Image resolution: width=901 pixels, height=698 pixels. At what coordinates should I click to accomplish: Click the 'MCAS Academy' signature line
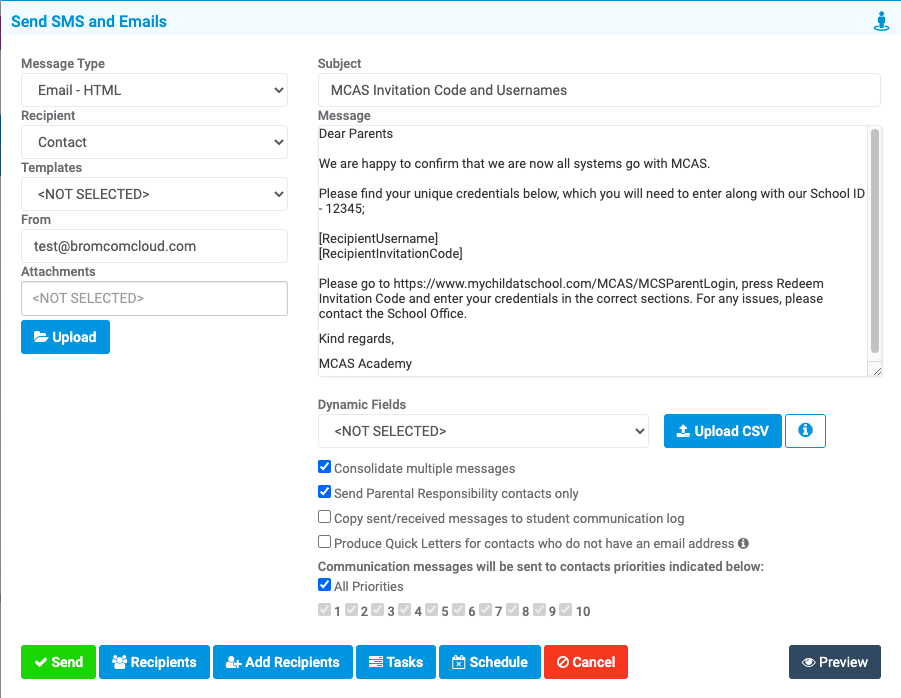click(x=365, y=364)
